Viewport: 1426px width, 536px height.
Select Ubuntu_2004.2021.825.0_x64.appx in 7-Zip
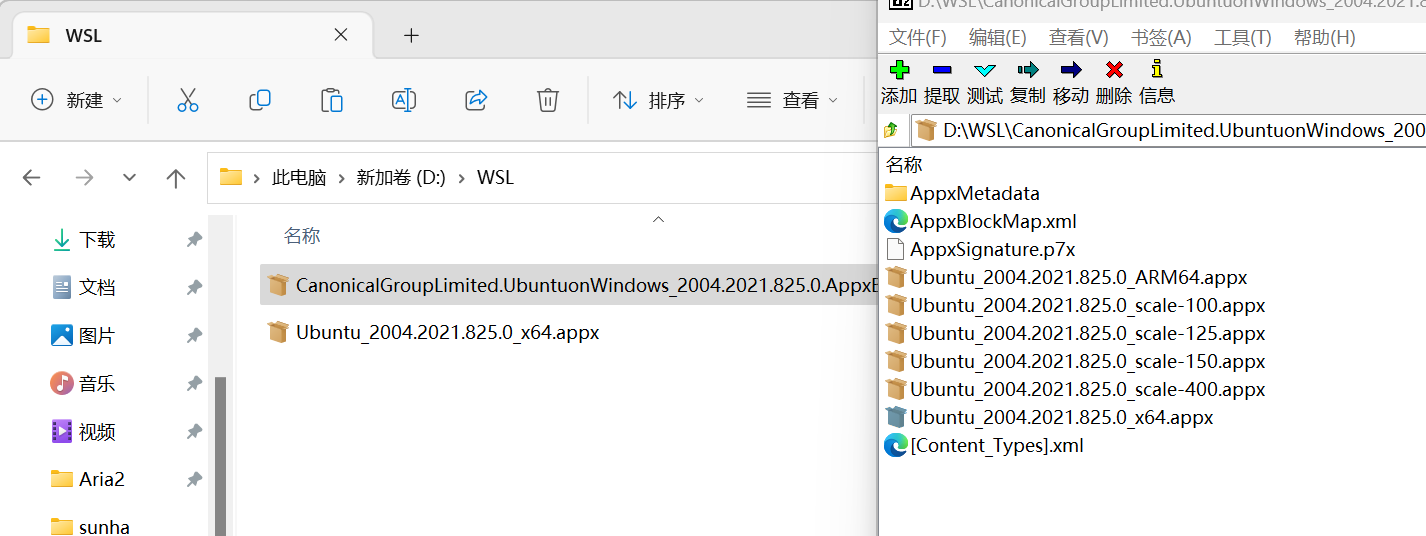[x=1048, y=417]
